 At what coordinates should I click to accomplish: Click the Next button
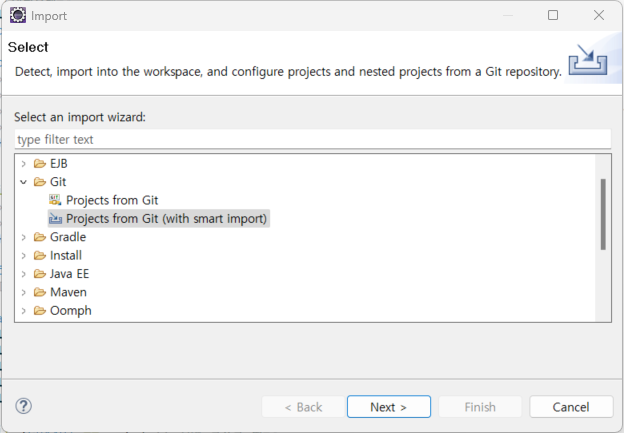[389, 407]
